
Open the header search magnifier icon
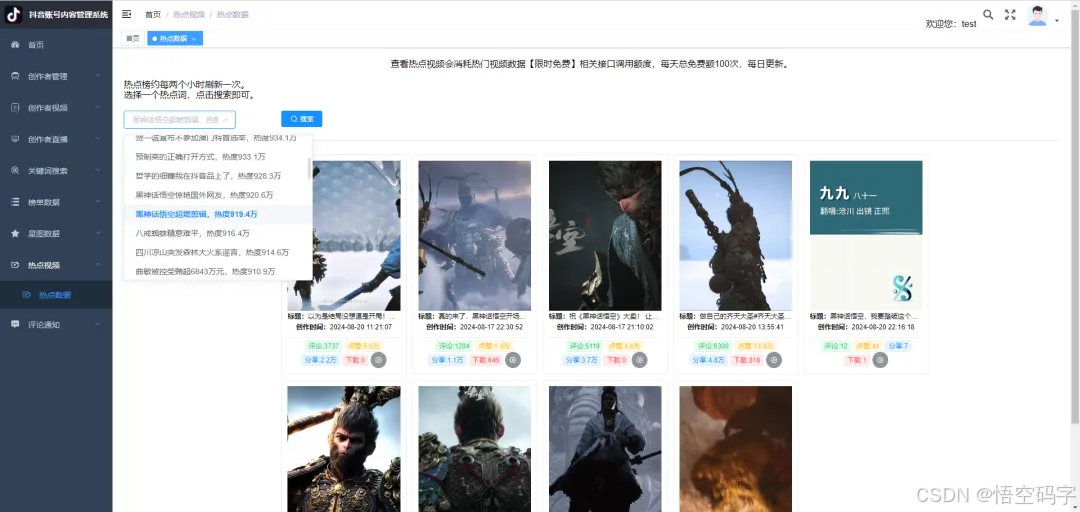(988, 14)
